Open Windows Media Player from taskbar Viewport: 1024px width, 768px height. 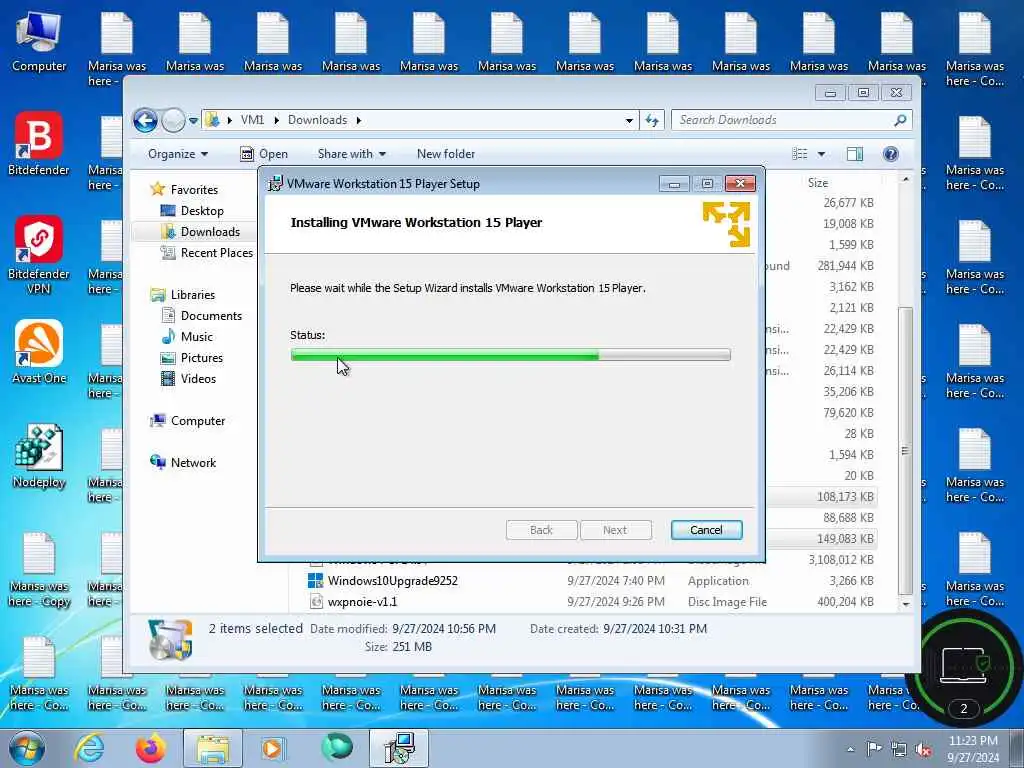pyautogui.click(x=272, y=748)
